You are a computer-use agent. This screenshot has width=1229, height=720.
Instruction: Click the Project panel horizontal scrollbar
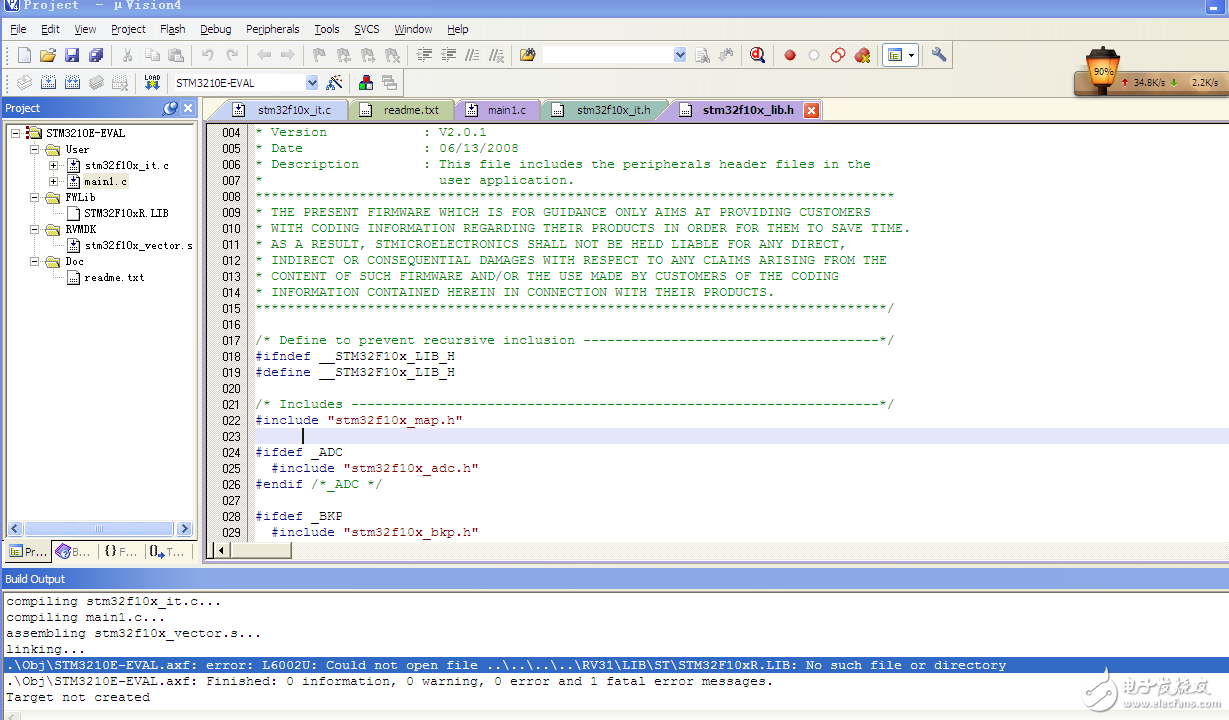point(99,528)
